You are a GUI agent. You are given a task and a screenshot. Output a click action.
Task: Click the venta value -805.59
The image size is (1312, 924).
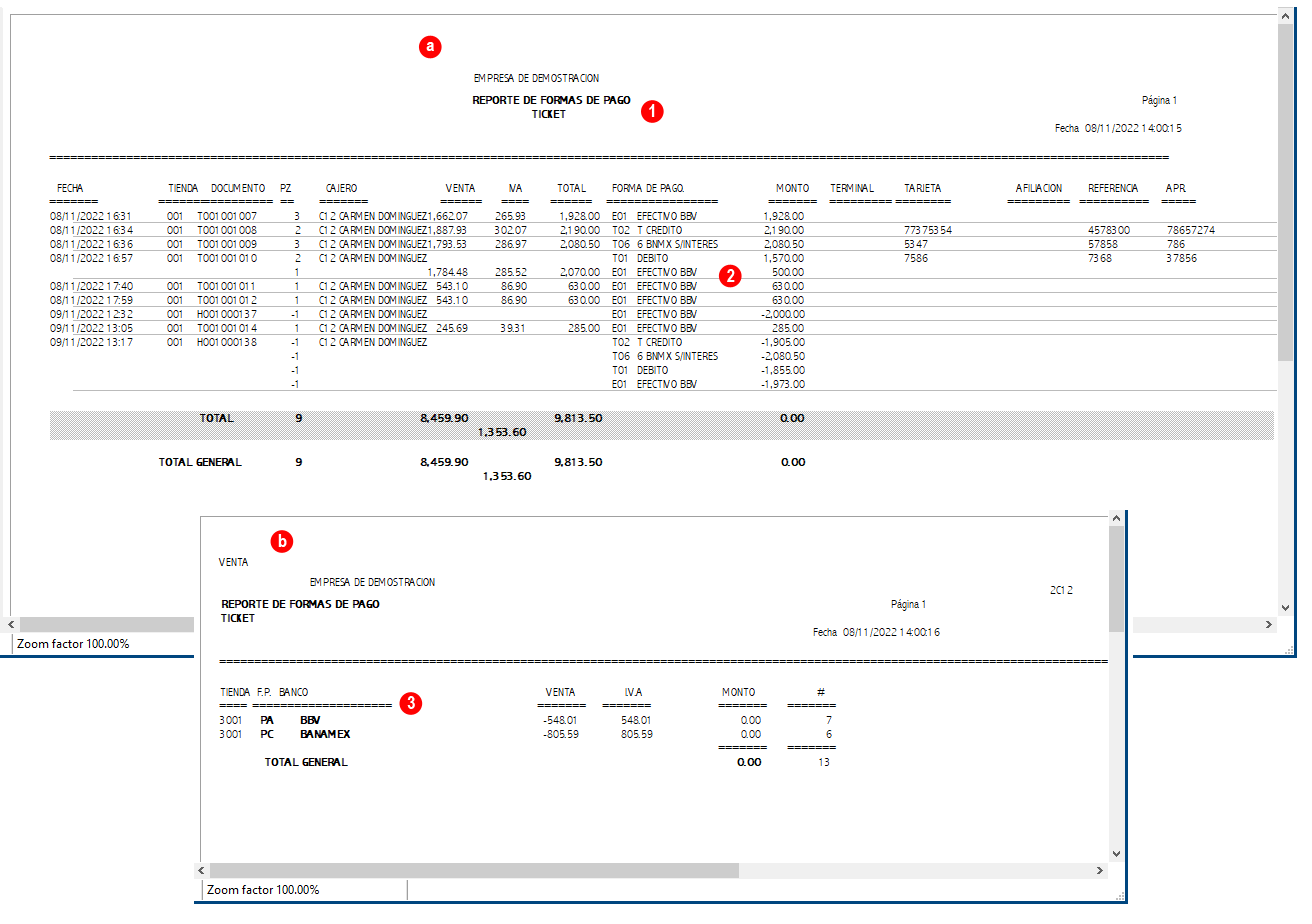click(x=561, y=734)
